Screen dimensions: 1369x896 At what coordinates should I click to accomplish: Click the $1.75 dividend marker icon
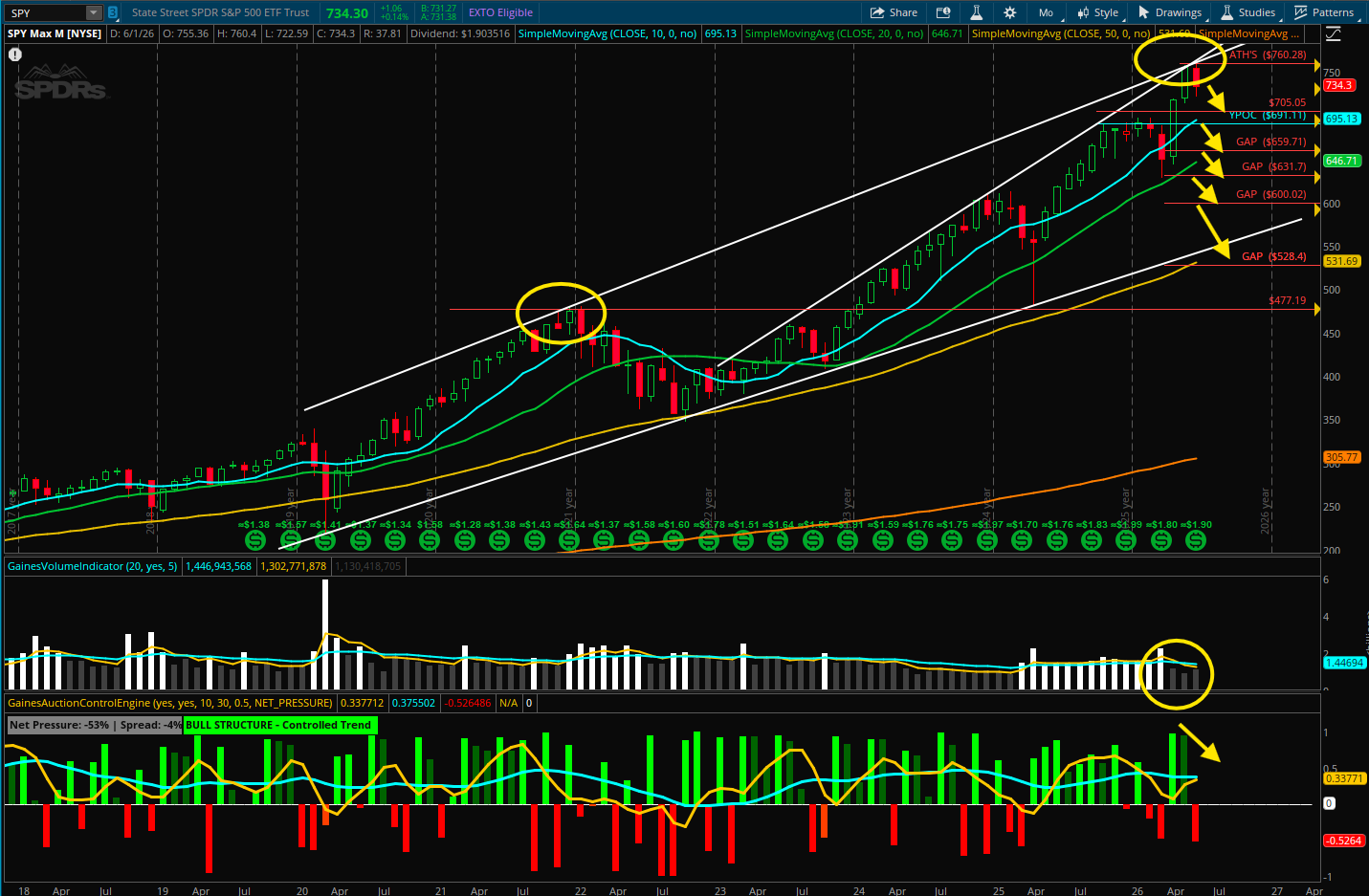[x=952, y=540]
